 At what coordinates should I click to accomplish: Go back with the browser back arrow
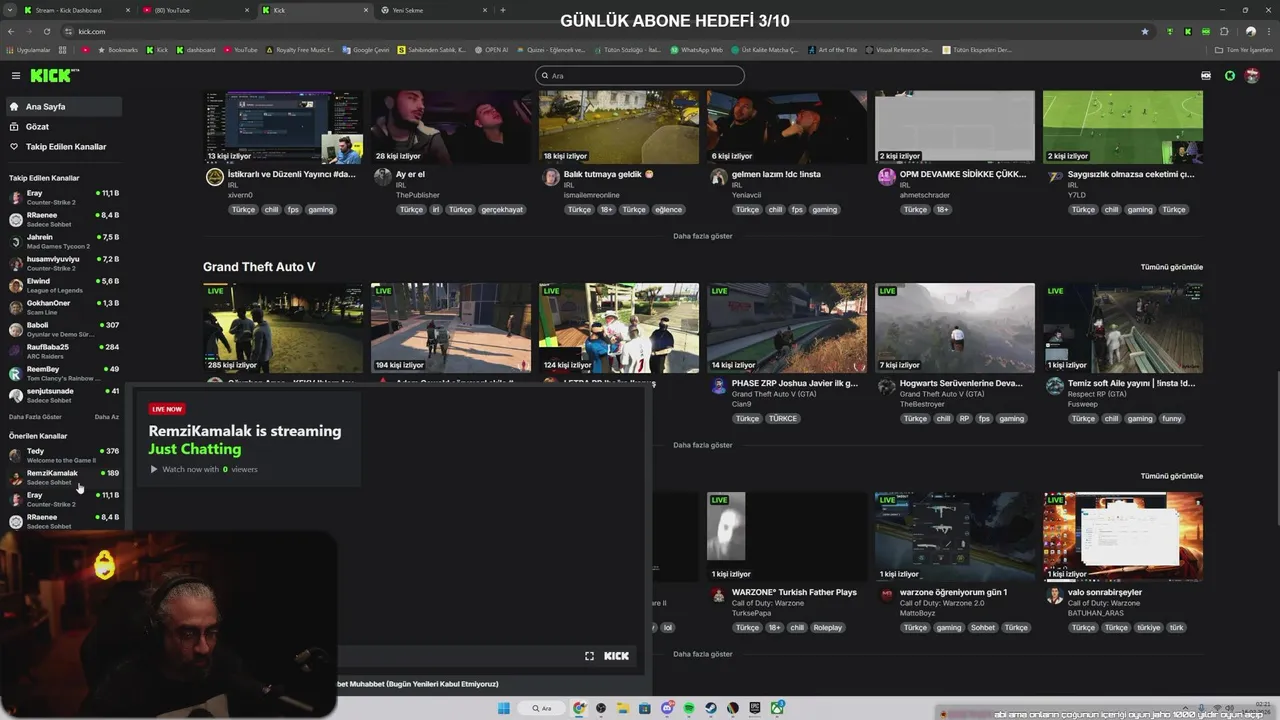tap(12, 31)
